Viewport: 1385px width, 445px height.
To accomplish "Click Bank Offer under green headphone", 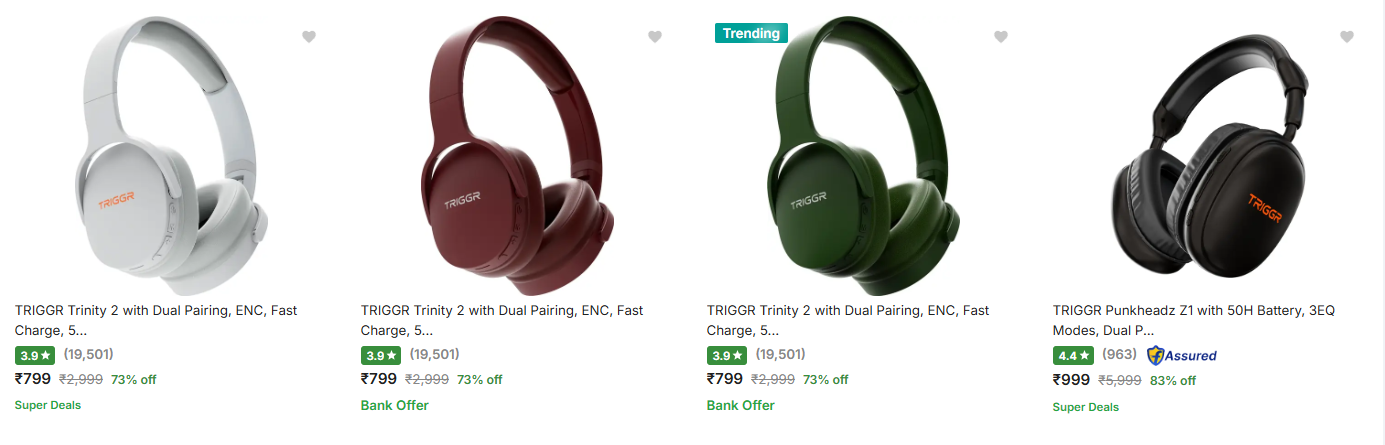I will point(740,405).
